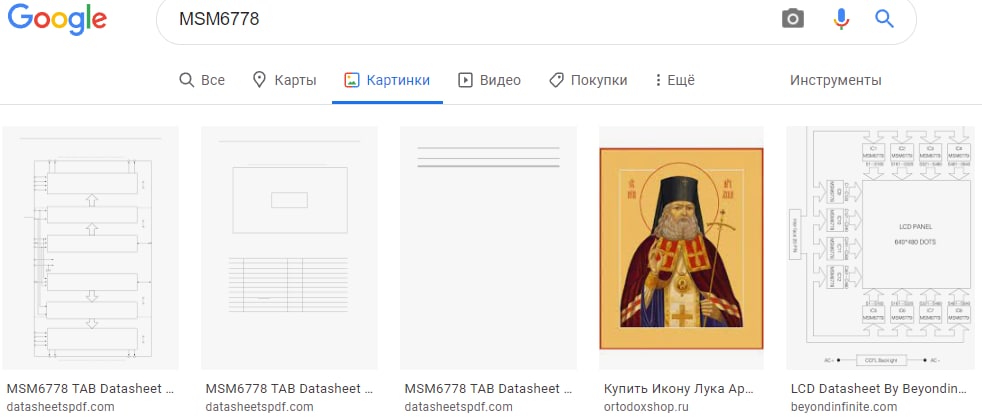Switch to the Все tab
This screenshot has width=982, height=417.
point(202,80)
